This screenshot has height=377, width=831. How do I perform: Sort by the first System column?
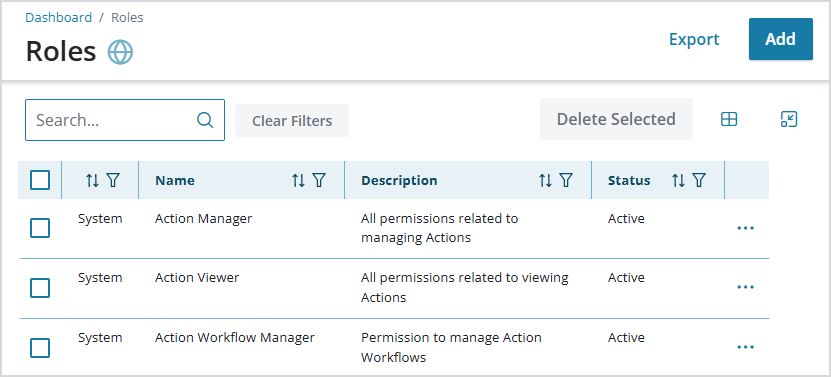point(92,180)
